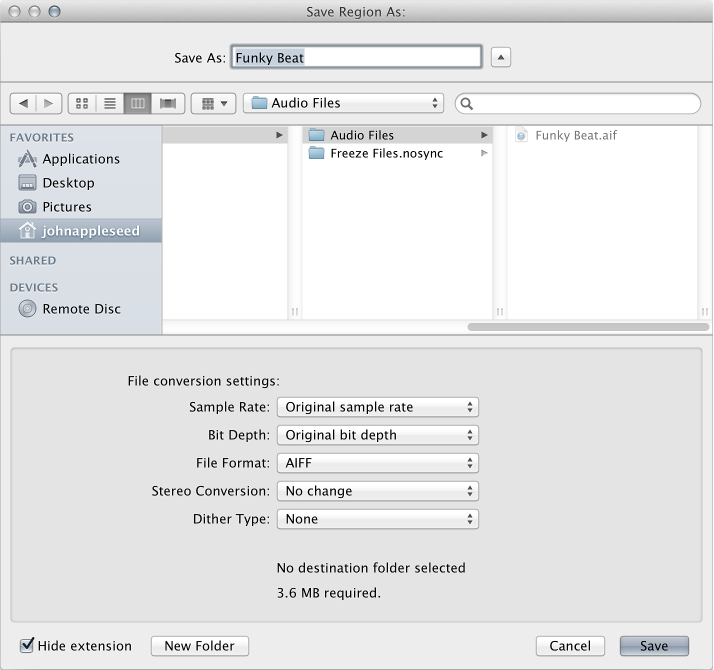
Task: Open the Dither Type dropdown
Action: pyautogui.click(x=378, y=519)
